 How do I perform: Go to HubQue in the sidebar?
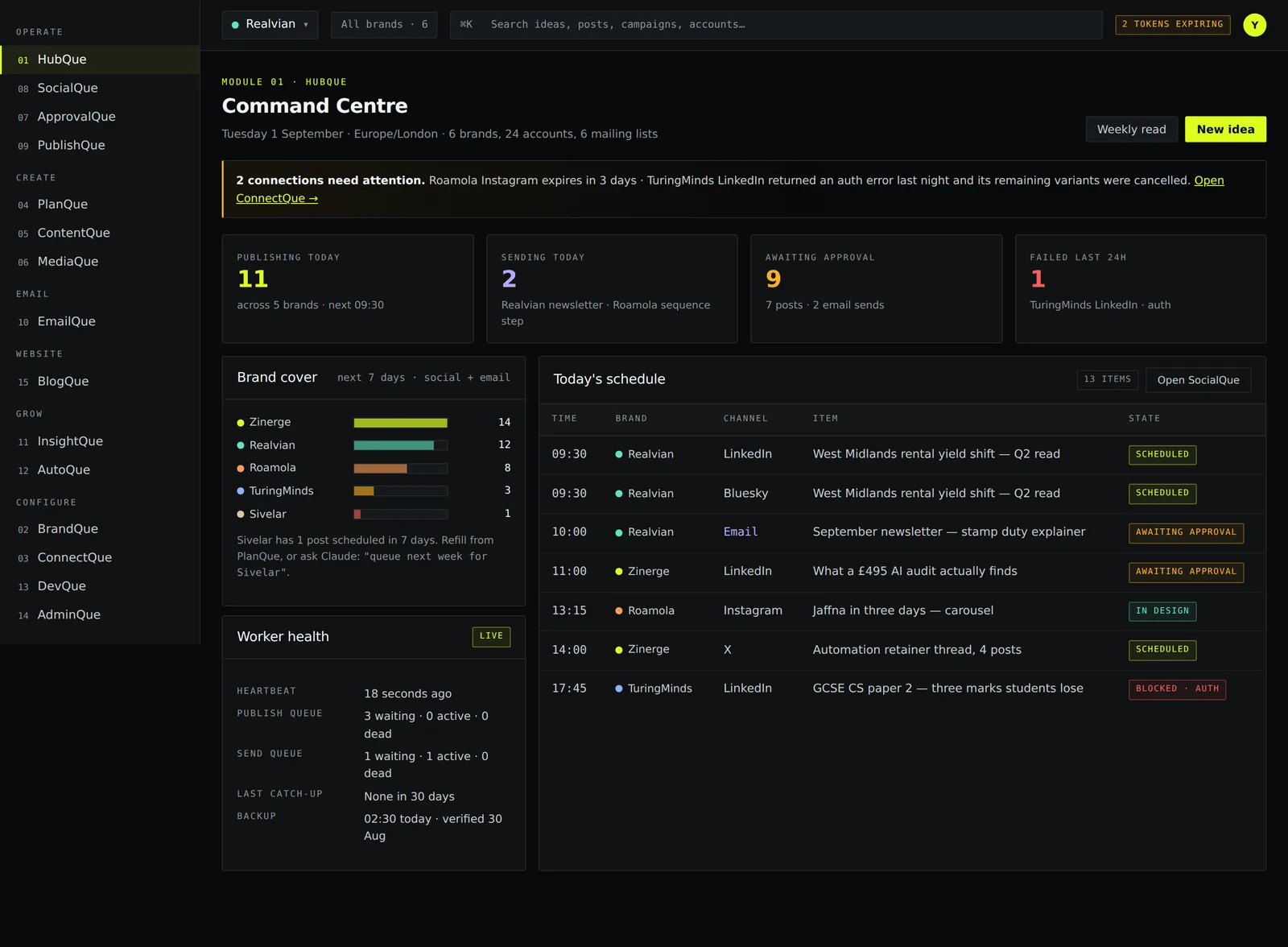click(100, 60)
